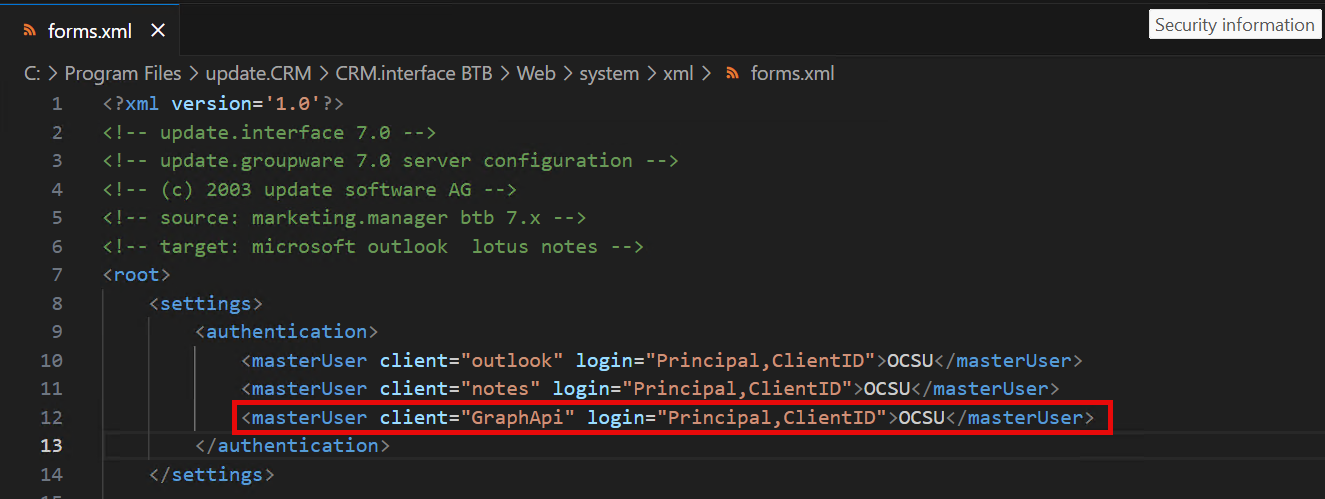This screenshot has height=499, width=1325.
Task: Select the forms.xml tab
Action: point(89,31)
